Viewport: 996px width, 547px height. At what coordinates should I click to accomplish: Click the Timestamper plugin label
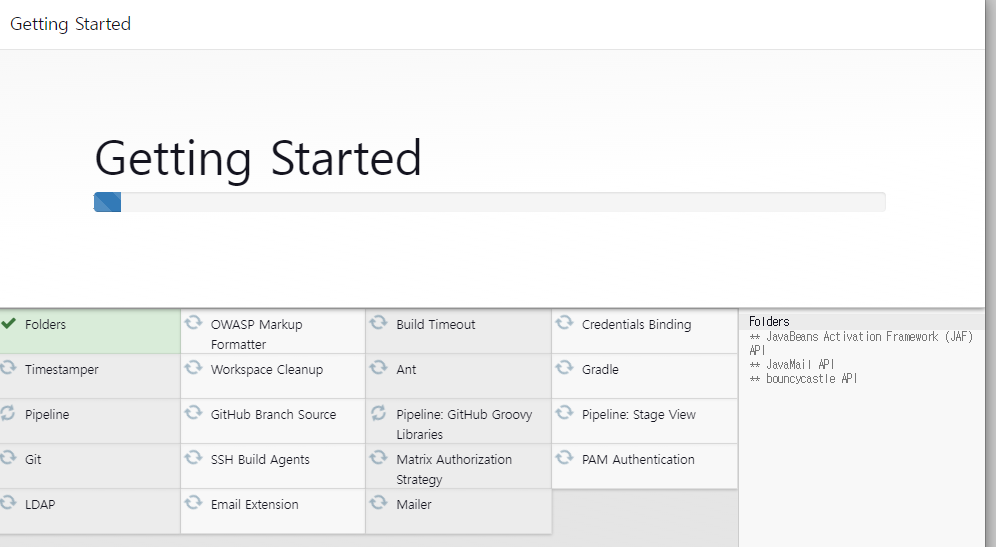click(x=62, y=370)
